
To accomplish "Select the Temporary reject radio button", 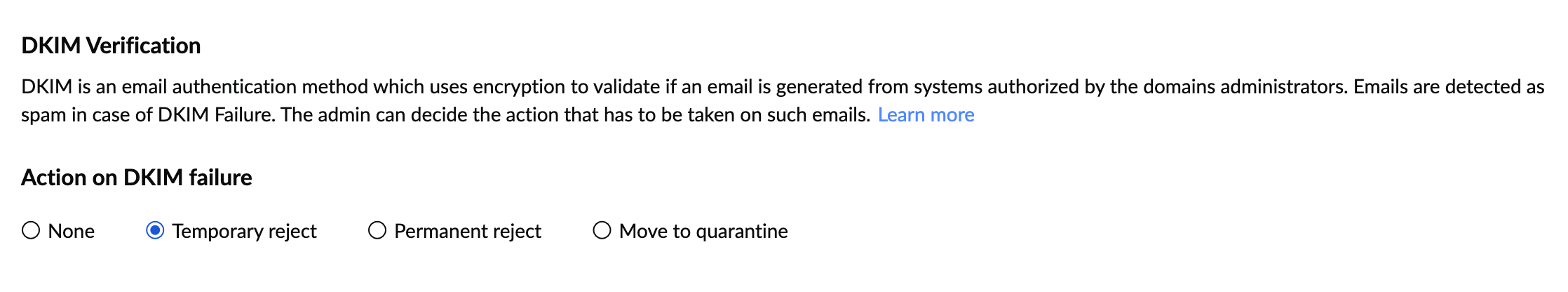I will [x=155, y=230].
